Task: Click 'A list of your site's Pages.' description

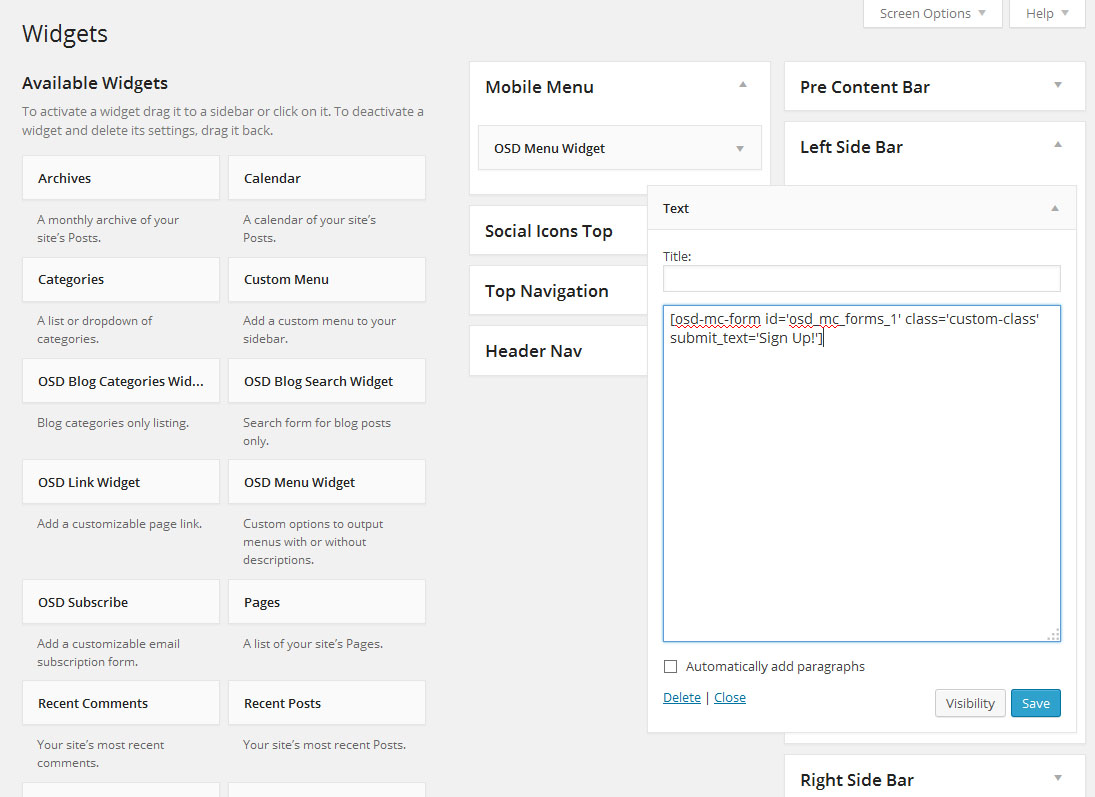Action: 313,644
